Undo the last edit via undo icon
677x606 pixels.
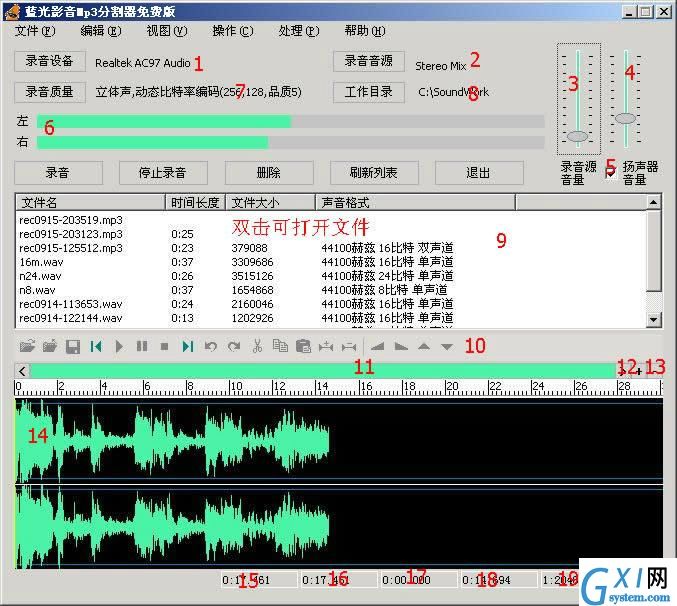pyautogui.click(x=211, y=346)
